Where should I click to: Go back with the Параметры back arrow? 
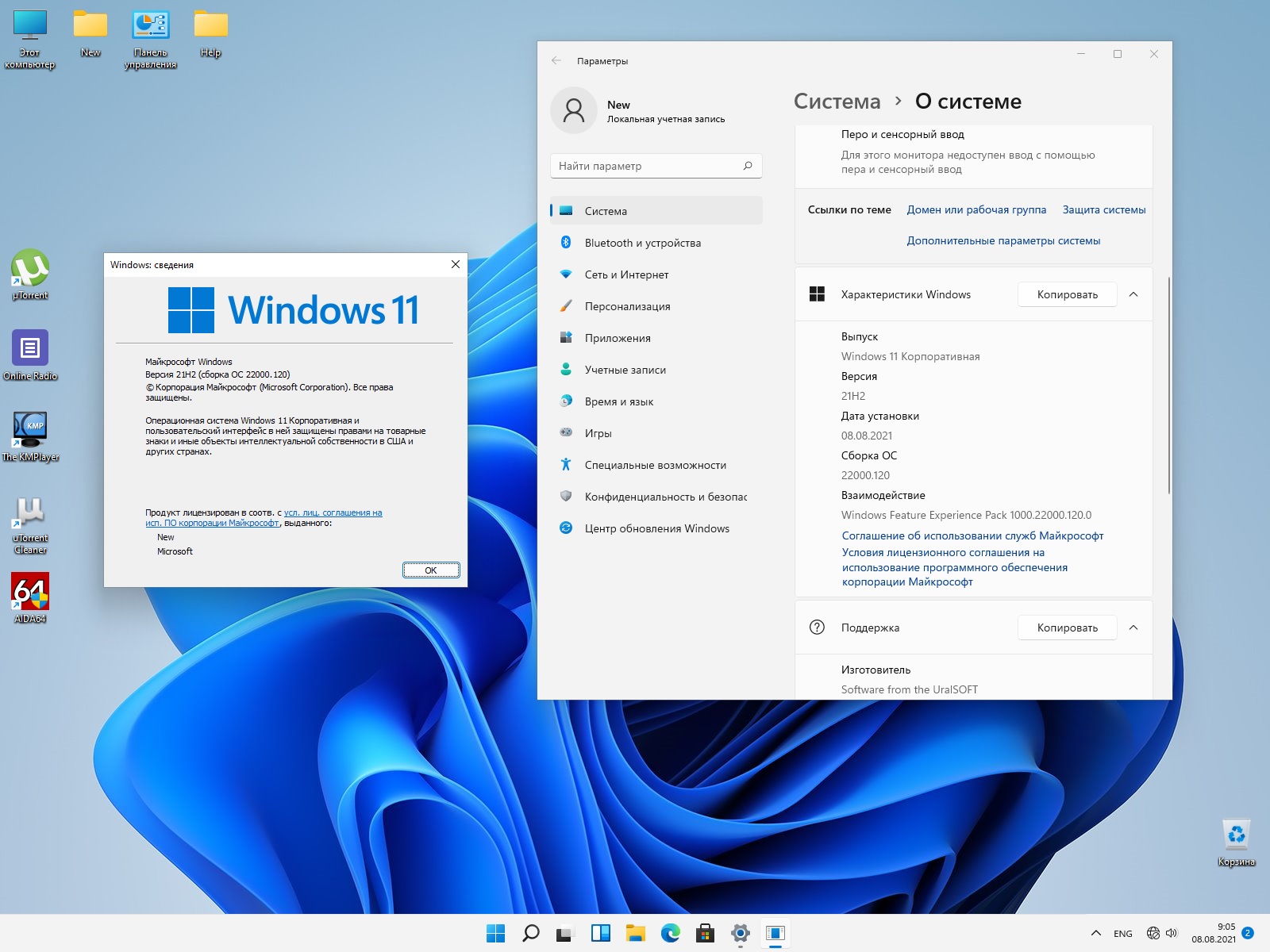point(556,60)
